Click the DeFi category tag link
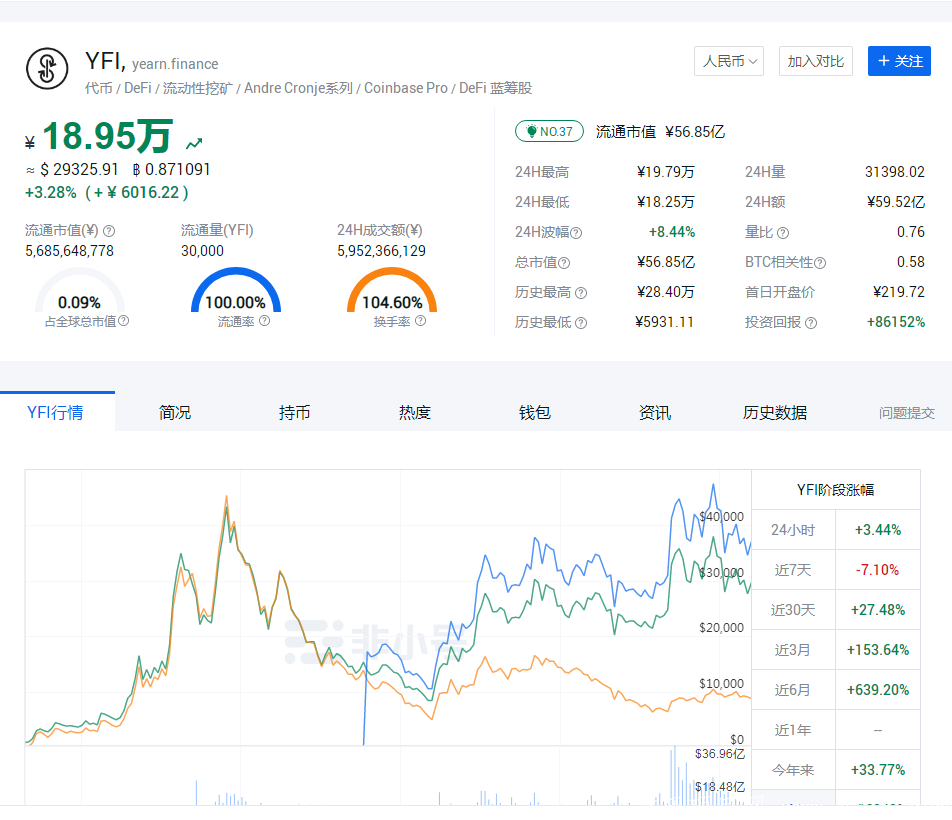Image resolution: width=952 pixels, height=820 pixels. [138, 88]
